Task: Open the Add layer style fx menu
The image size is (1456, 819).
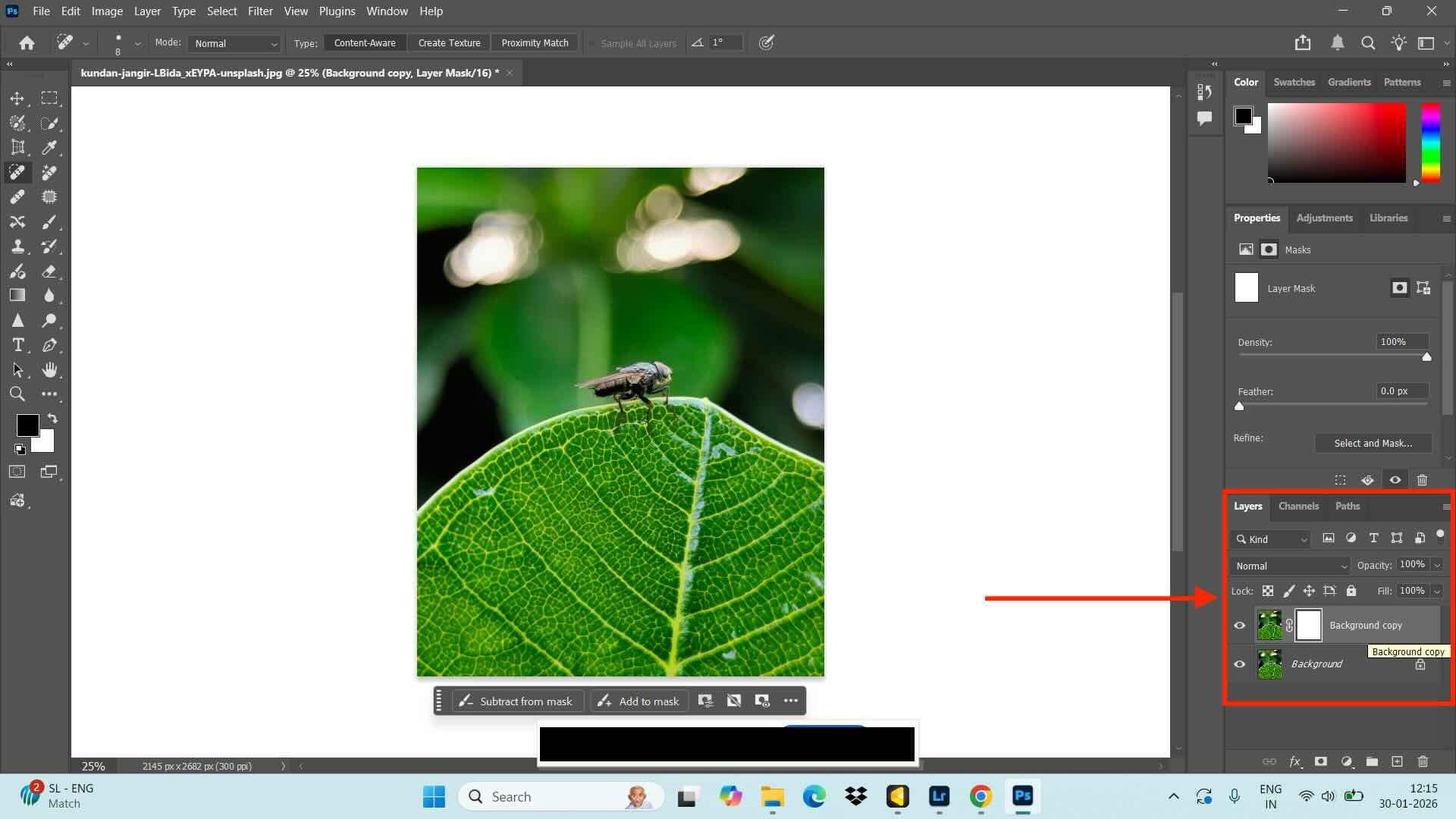Action: point(1296,761)
